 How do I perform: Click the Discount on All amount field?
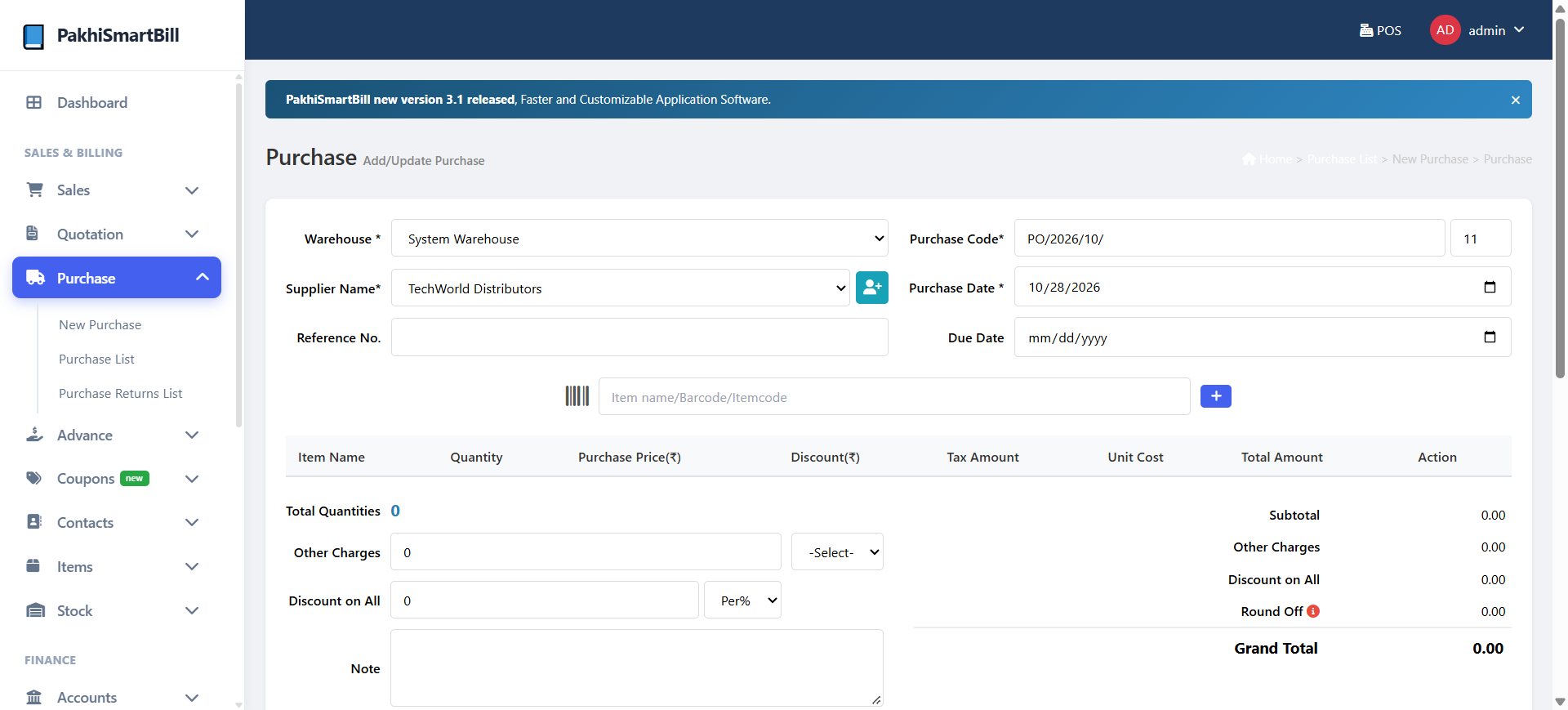[x=545, y=600]
